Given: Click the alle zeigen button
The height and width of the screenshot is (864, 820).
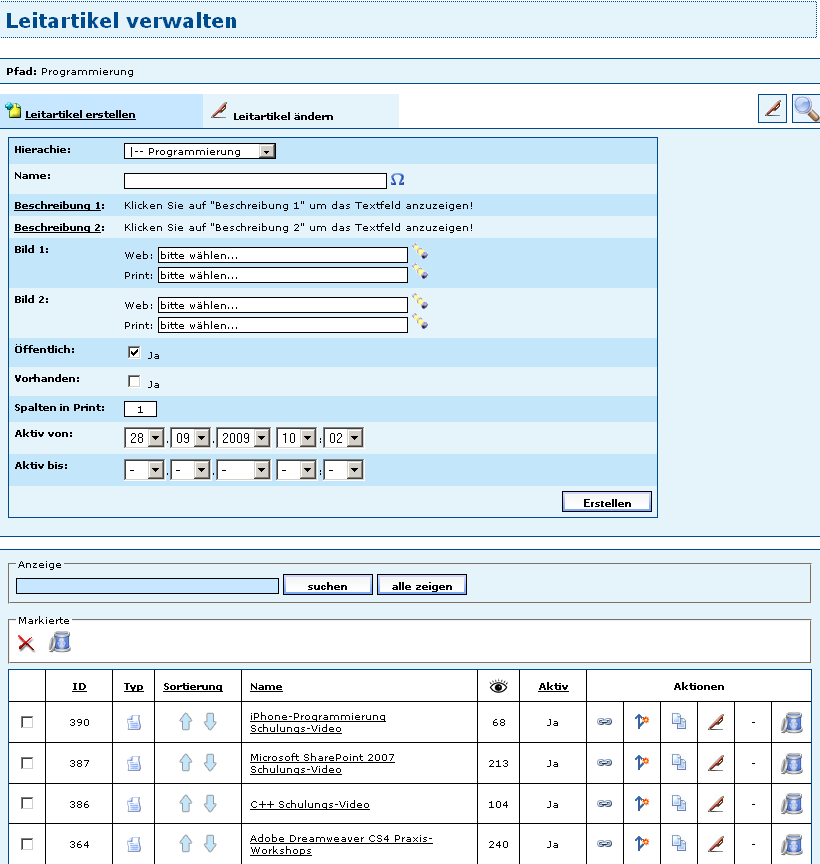Looking at the screenshot, I should pyautogui.click(x=421, y=586).
